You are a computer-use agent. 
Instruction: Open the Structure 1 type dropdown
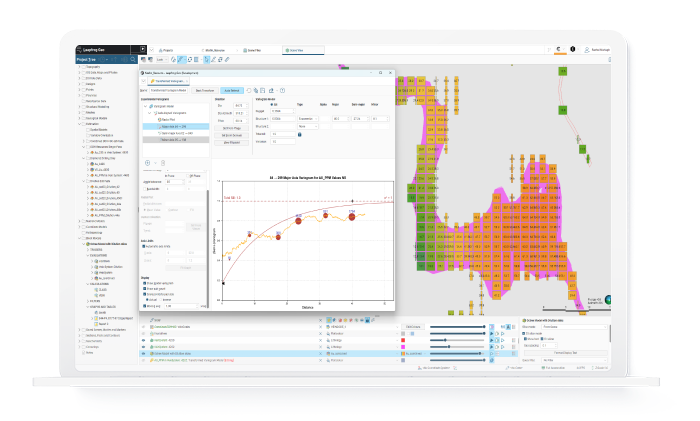(x=308, y=119)
